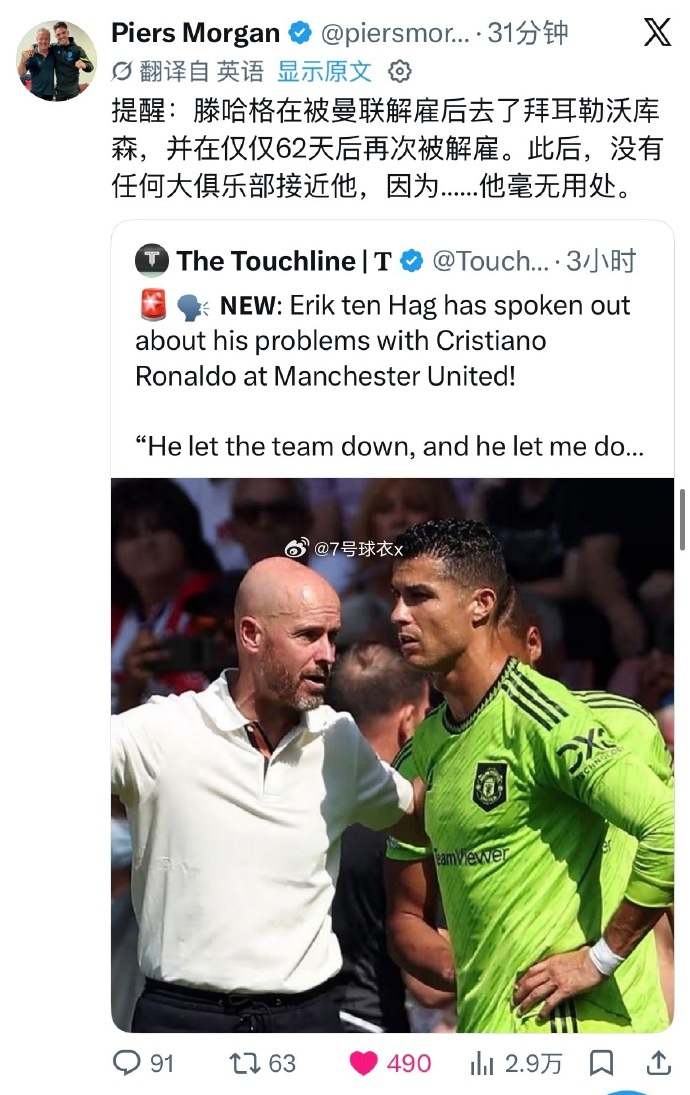Open translation settings gear icon
This screenshot has height=1095, width=690.
399,71
